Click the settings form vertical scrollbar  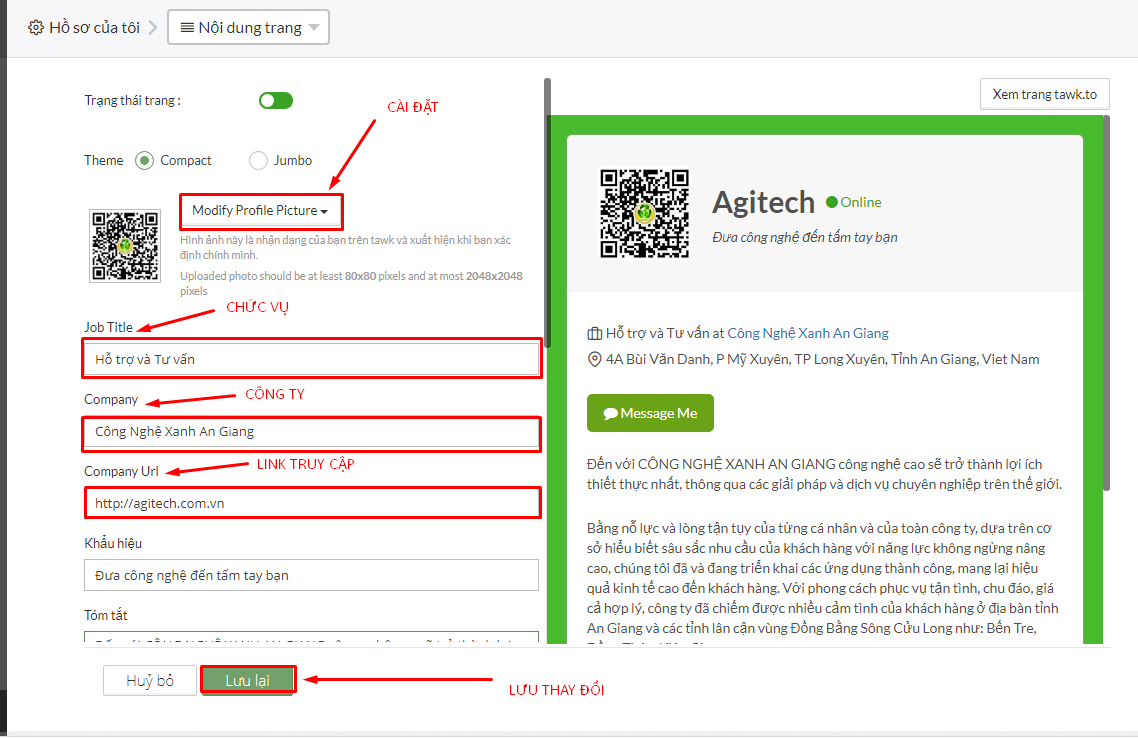click(x=547, y=212)
